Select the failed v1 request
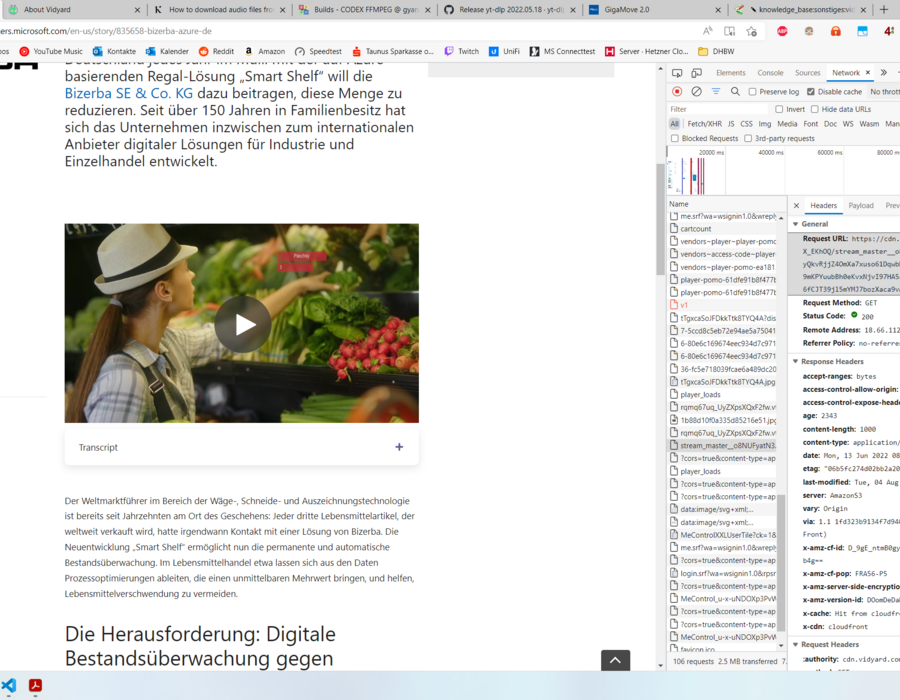This screenshot has height=700, width=900. pyautogui.click(x=723, y=305)
